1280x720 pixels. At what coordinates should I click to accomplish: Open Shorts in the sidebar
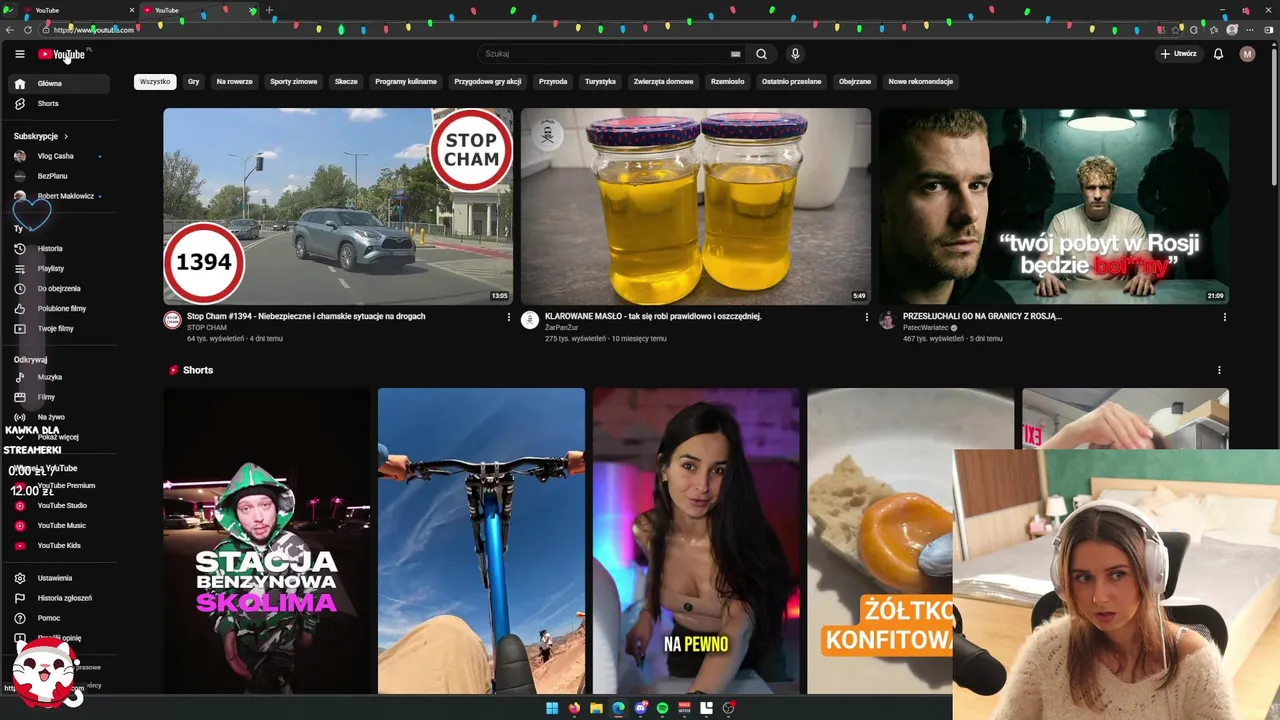[58, 104]
